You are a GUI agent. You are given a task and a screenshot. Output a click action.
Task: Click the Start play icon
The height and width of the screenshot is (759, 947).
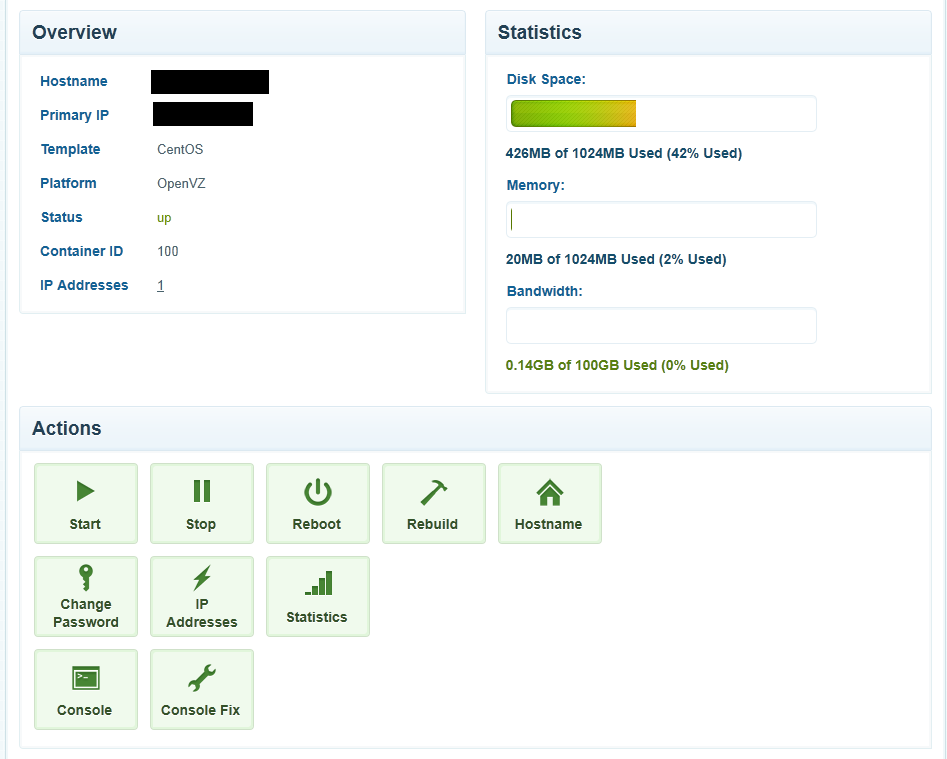pyautogui.click(x=85, y=491)
